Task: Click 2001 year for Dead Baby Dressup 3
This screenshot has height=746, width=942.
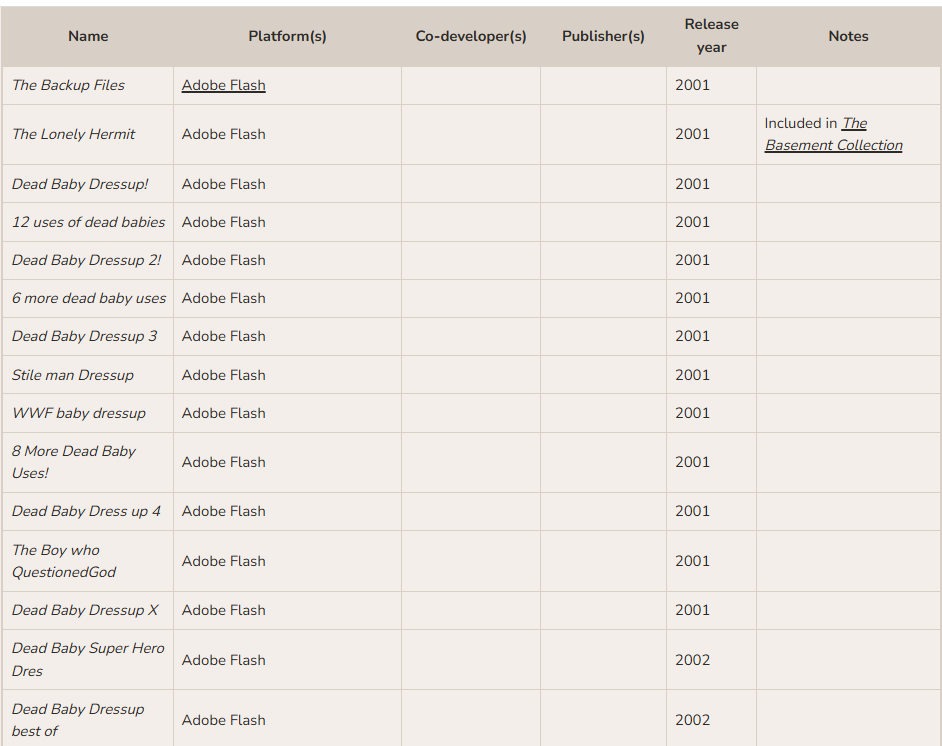Action: coord(692,336)
